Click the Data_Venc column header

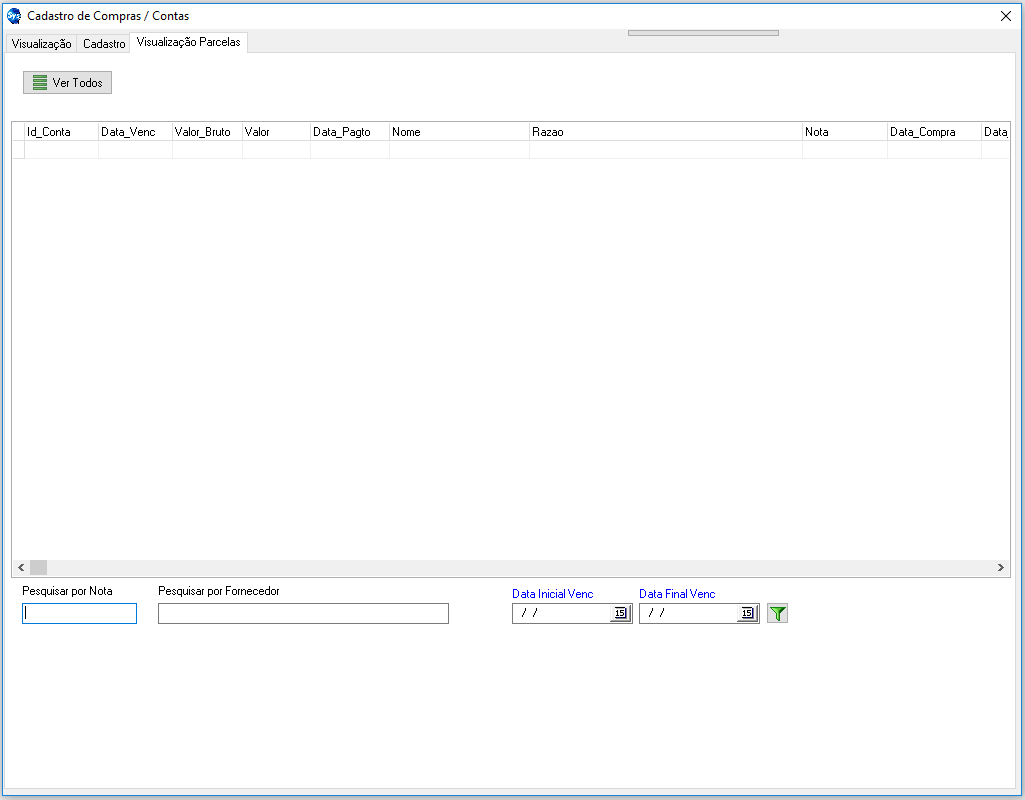(134, 132)
